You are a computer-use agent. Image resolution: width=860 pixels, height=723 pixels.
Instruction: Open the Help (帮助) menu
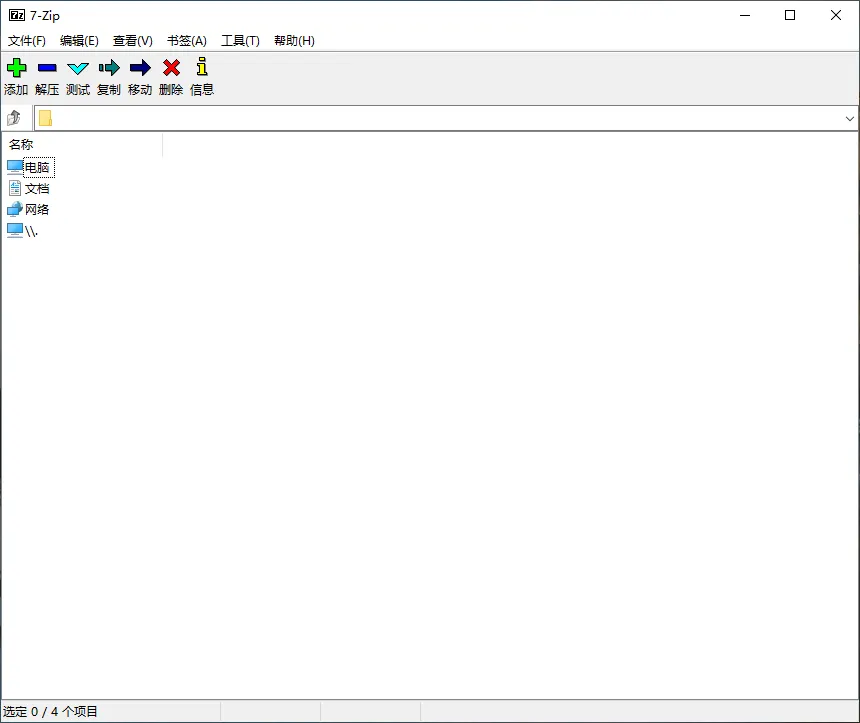pyautogui.click(x=294, y=41)
